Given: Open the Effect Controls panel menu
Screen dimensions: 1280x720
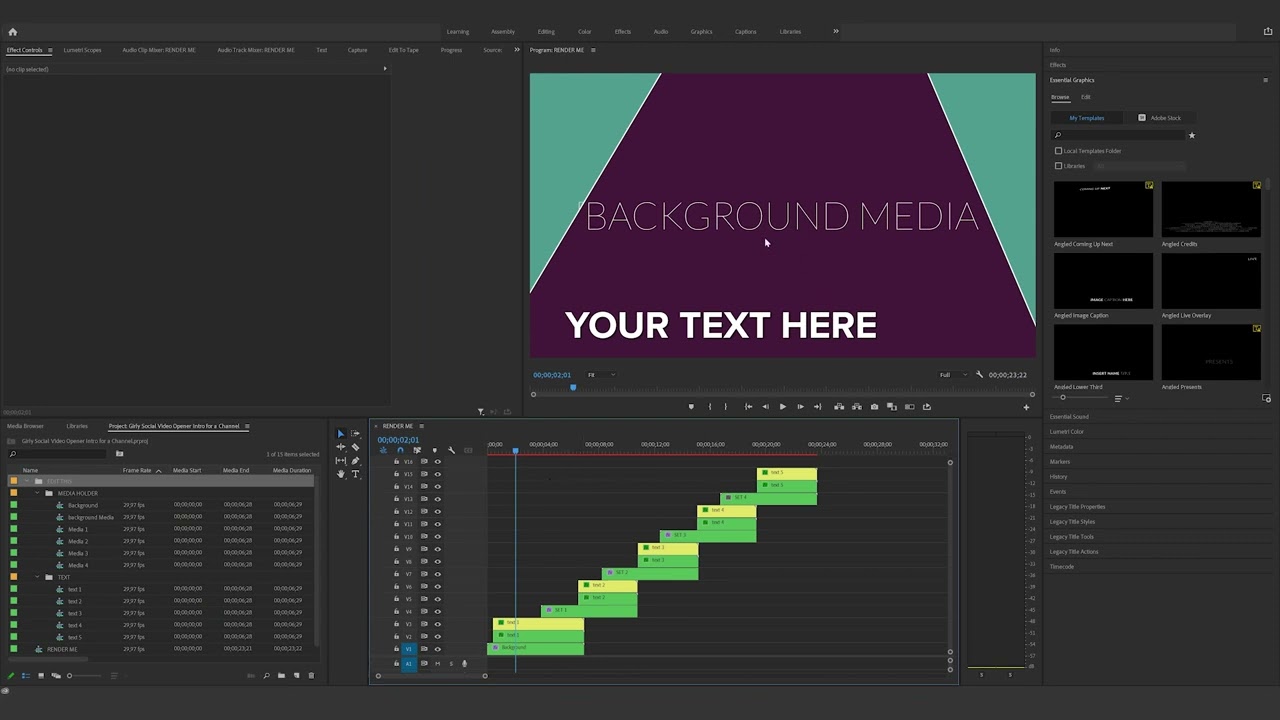Looking at the screenshot, I should click(50, 50).
